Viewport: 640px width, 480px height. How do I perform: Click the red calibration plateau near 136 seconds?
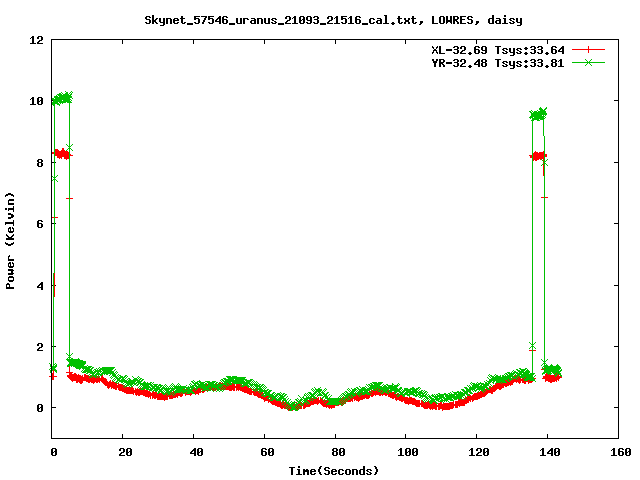538,156
